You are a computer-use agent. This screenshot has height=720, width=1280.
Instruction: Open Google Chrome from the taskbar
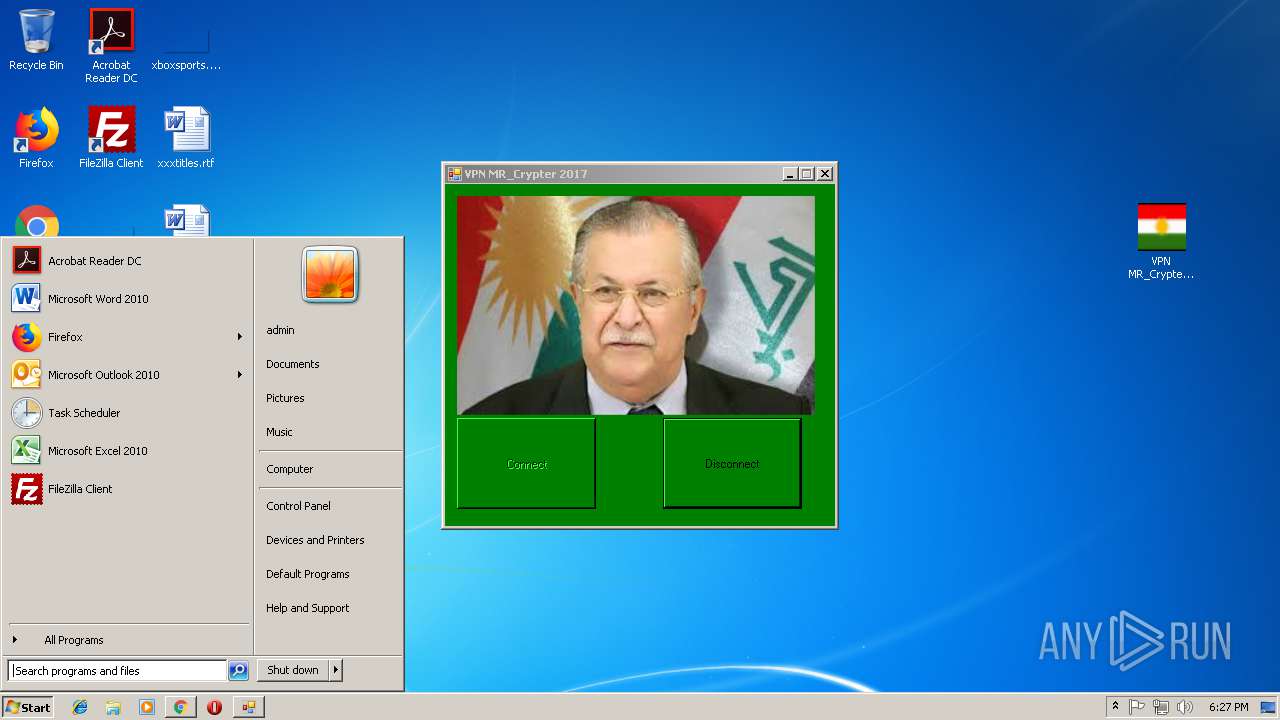[x=180, y=707]
